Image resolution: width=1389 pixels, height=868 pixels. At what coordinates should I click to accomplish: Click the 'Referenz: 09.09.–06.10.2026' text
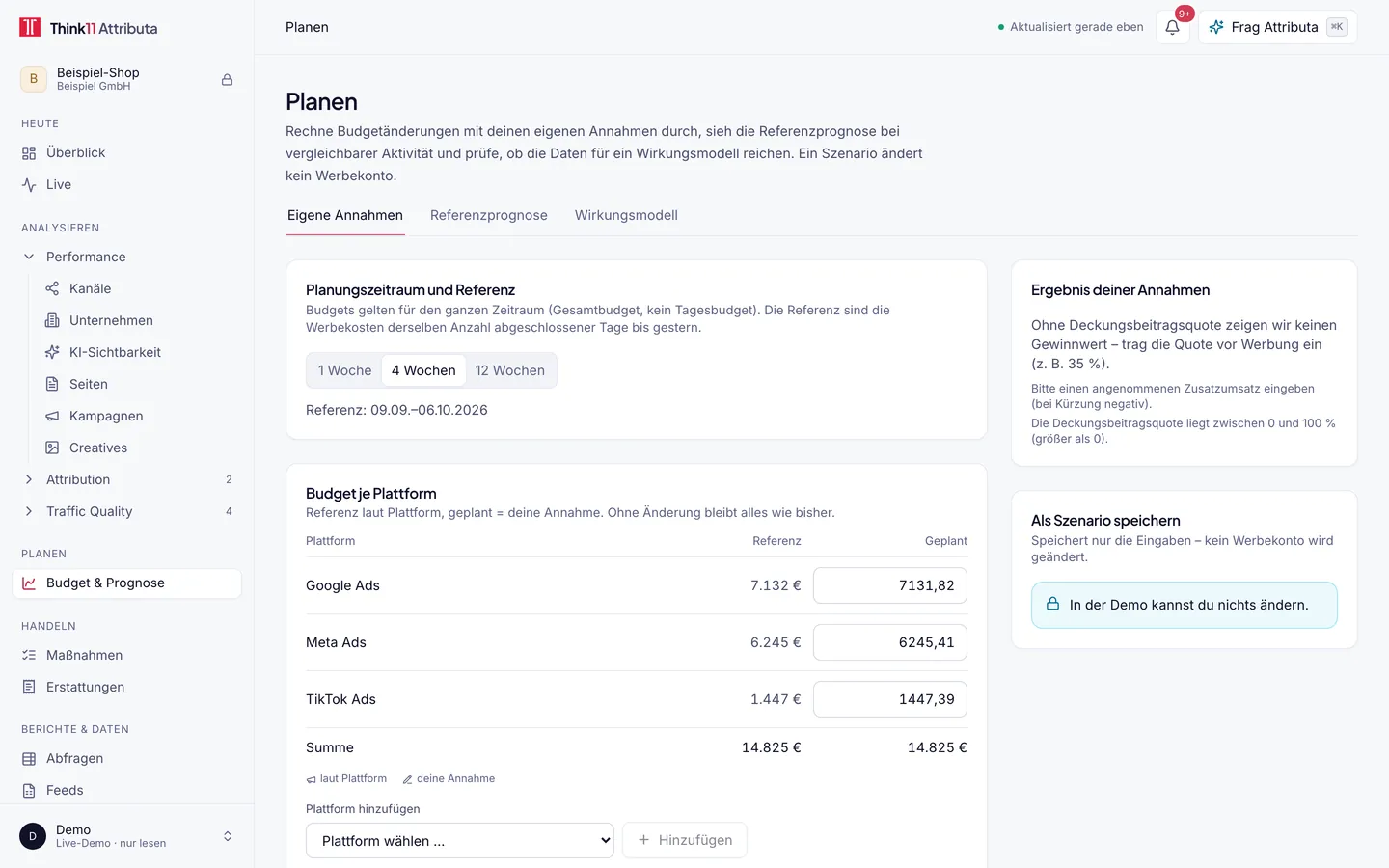(x=396, y=410)
